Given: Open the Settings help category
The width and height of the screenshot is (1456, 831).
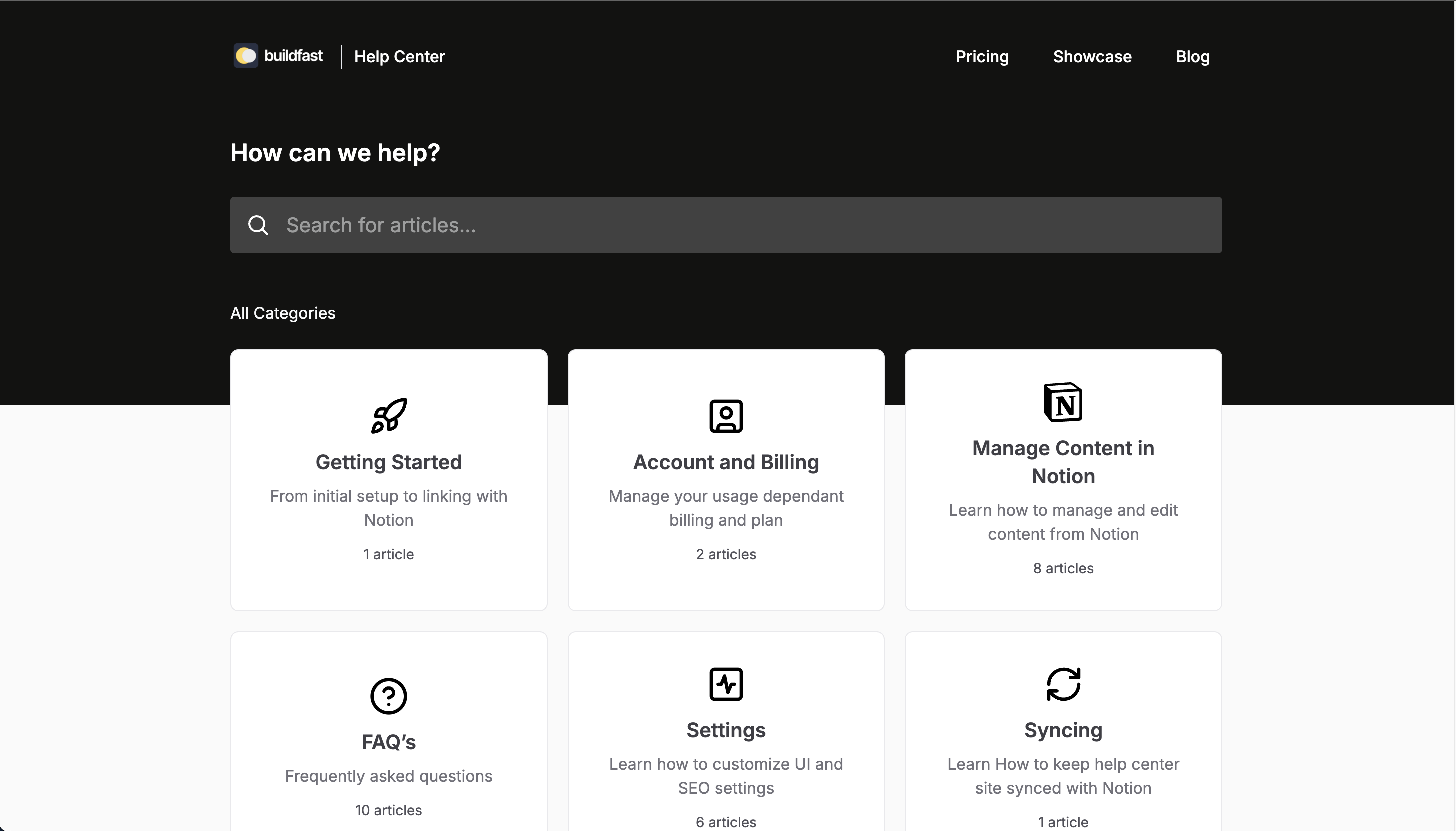Looking at the screenshot, I should pos(725,742).
